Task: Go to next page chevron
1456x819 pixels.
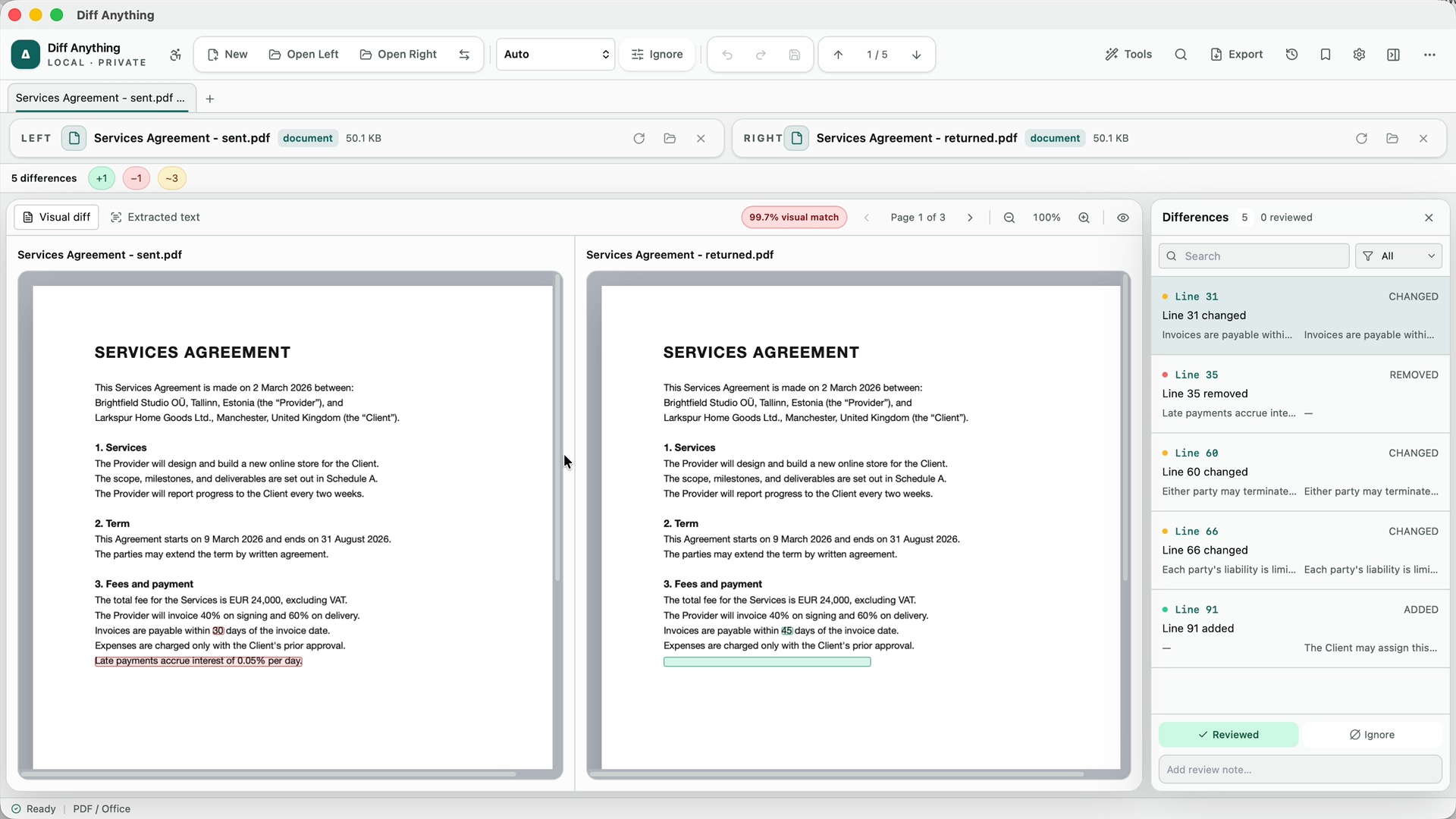Action: pos(970,218)
